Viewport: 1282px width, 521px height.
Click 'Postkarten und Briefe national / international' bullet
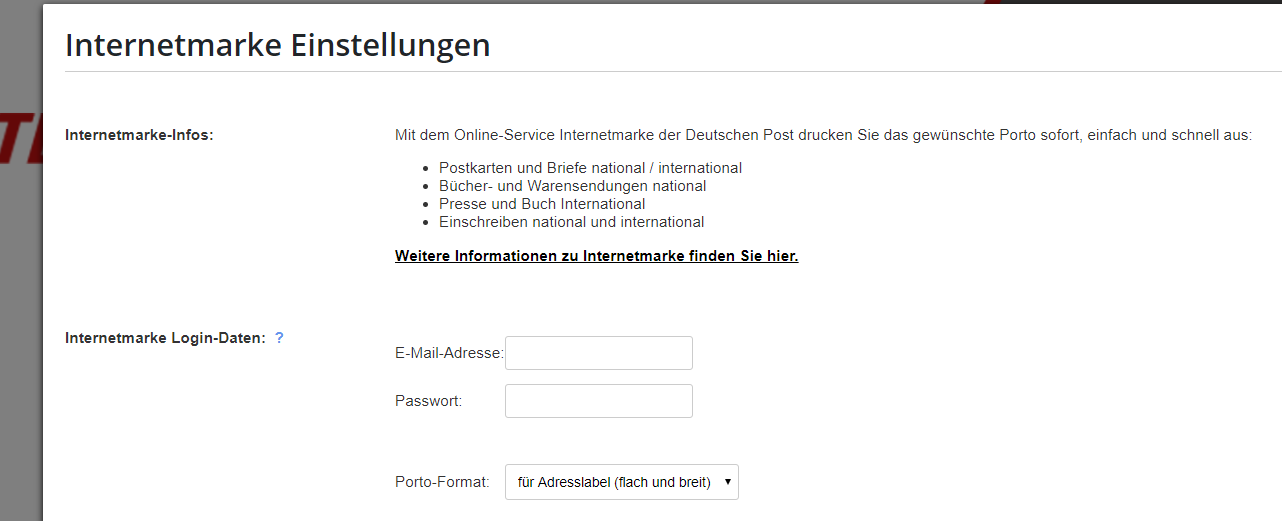click(x=590, y=168)
